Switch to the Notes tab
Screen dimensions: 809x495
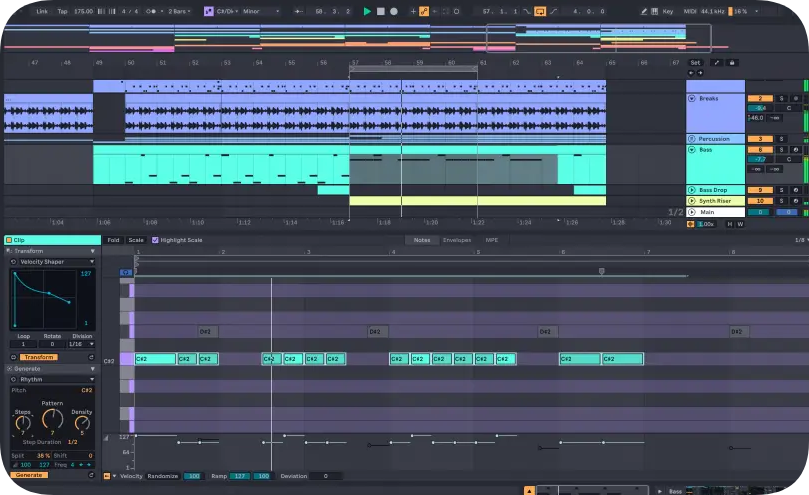[x=422, y=240]
